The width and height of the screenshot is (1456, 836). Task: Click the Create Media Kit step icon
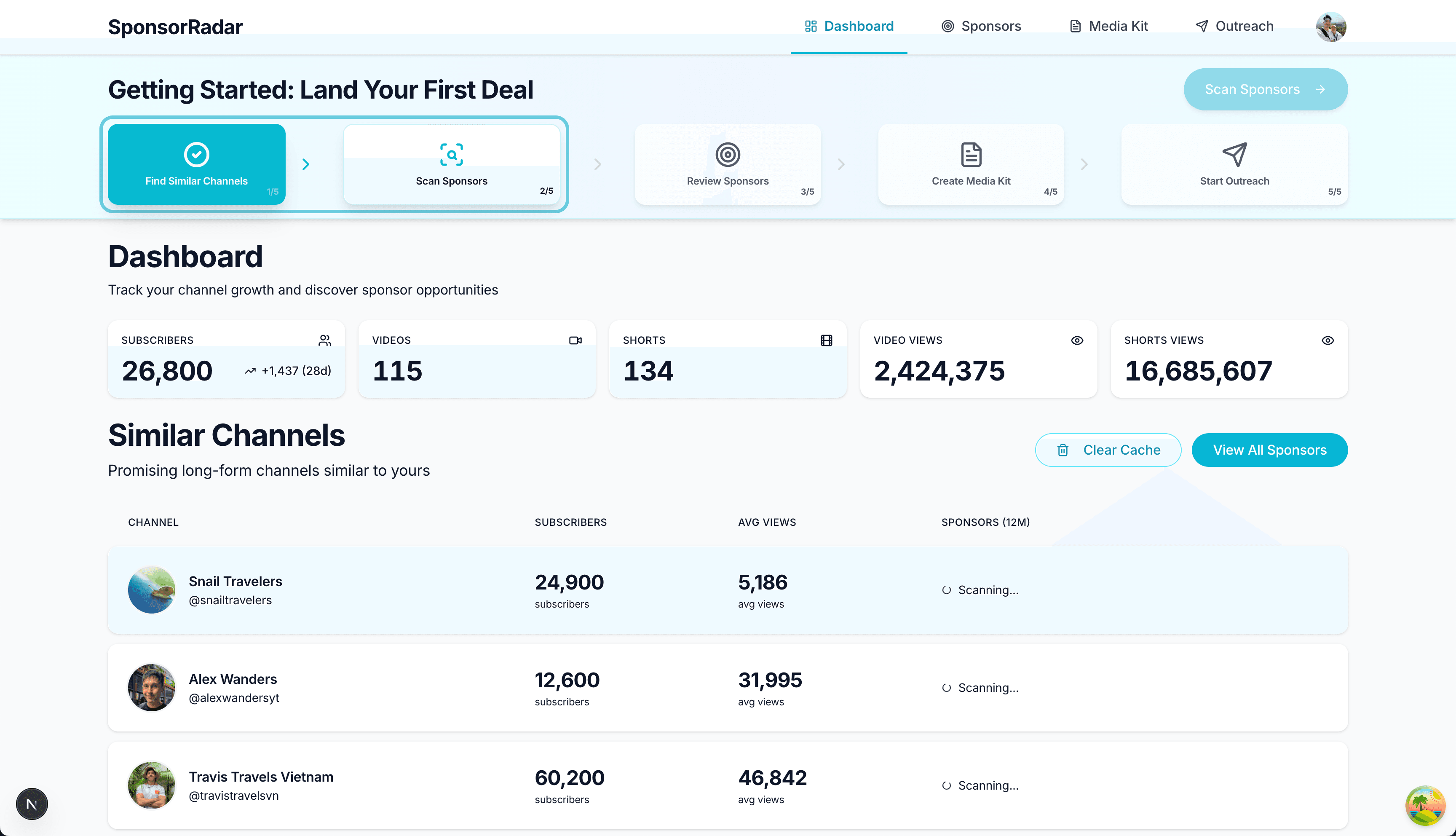coord(970,155)
